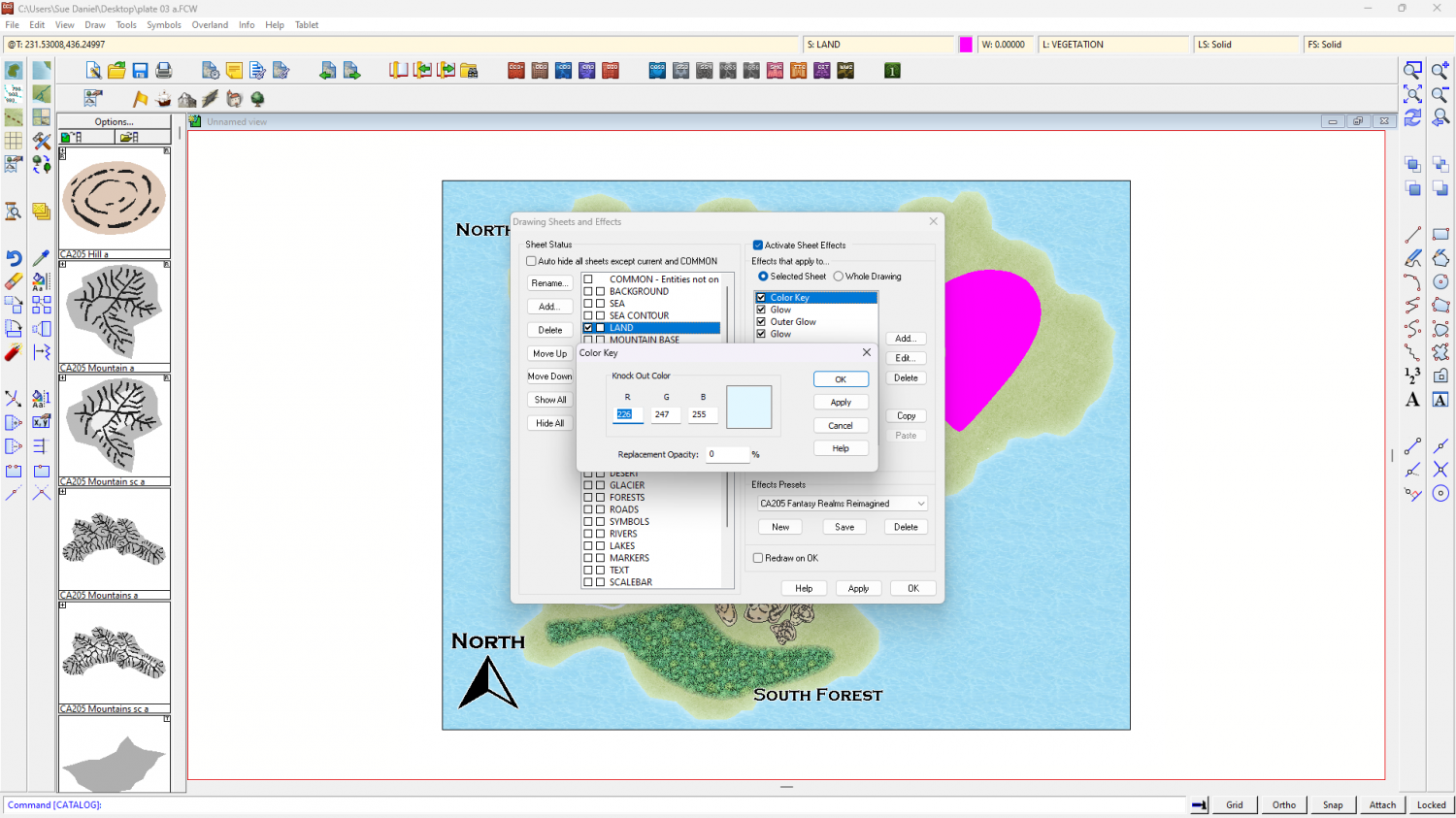
Task: Open file using the folder toolbar icon
Action: pos(116,71)
